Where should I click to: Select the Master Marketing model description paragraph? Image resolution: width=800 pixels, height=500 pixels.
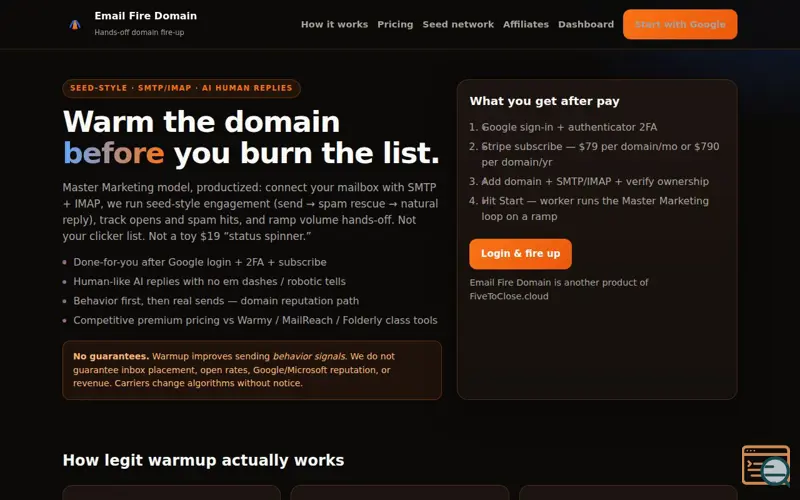click(251, 212)
